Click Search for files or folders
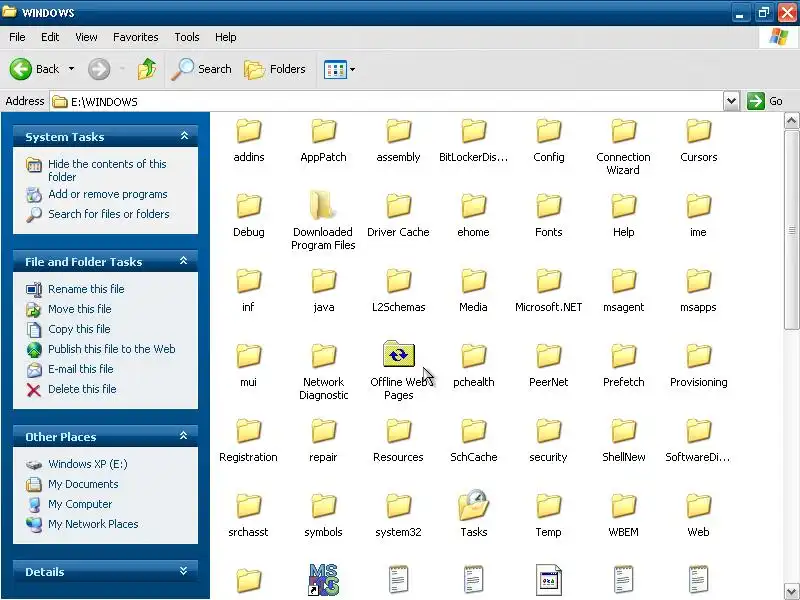The image size is (800, 600). point(109,214)
